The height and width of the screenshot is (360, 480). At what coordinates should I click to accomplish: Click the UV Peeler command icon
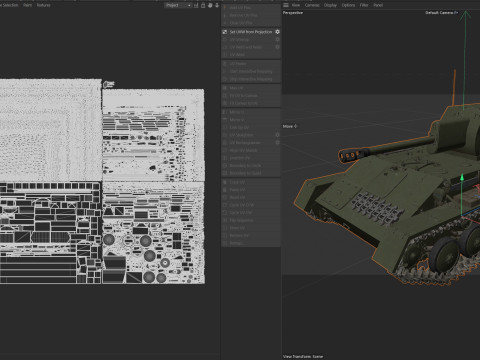(225, 64)
